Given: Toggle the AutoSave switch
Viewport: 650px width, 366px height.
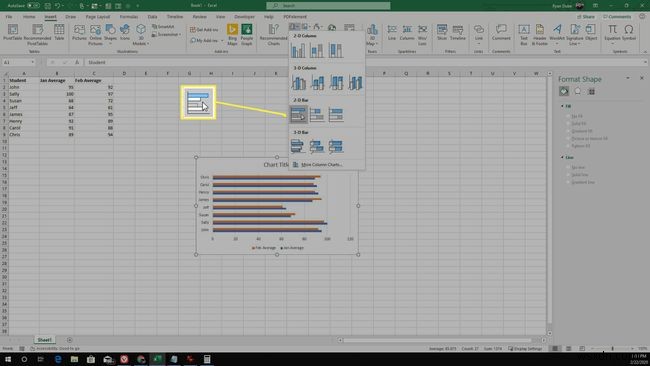Looking at the screenshot, I should [33, 5].
